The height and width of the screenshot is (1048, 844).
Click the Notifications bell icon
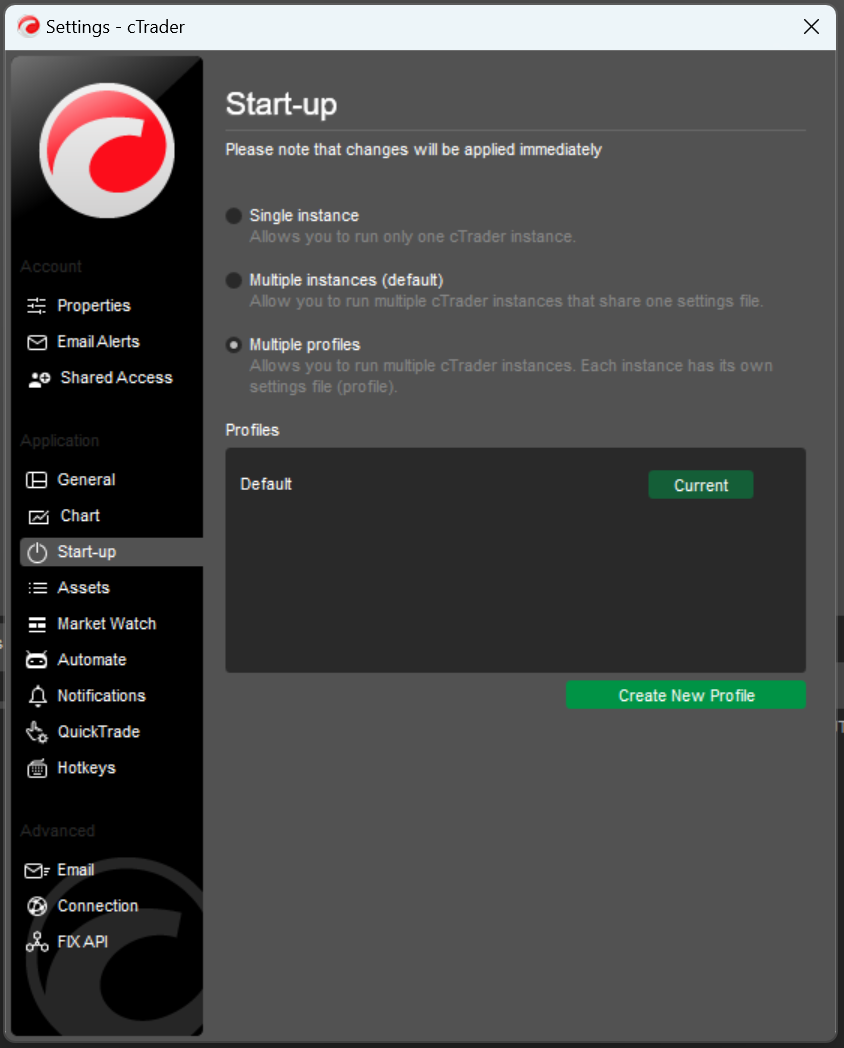pos(37,696)
